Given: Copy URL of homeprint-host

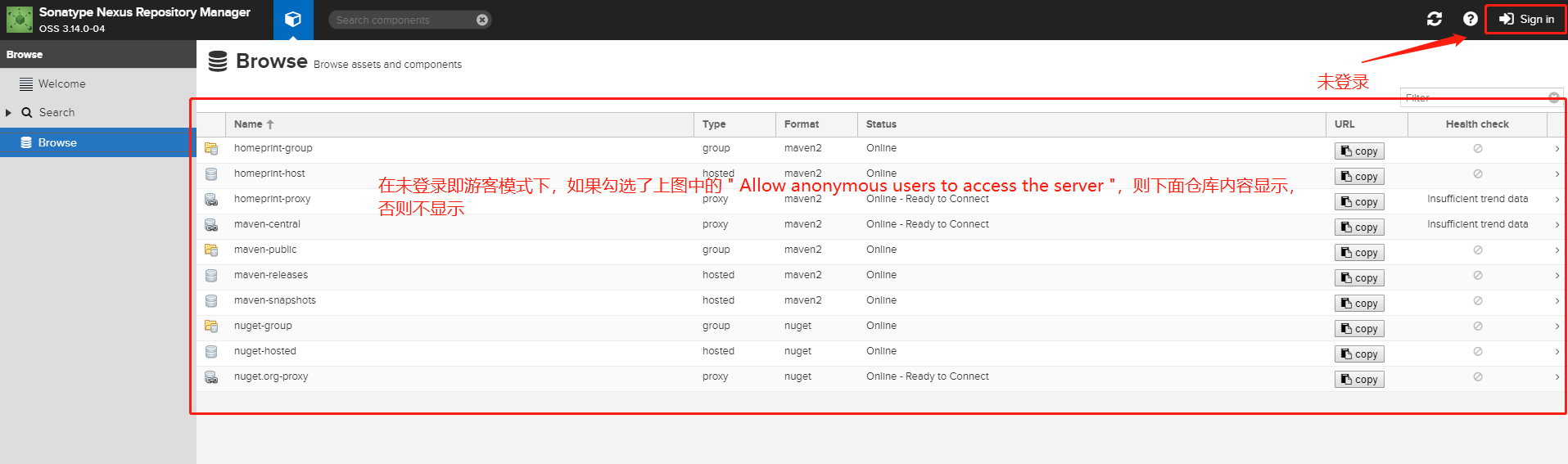Looking at the screenshot, I should point(1359,177).
